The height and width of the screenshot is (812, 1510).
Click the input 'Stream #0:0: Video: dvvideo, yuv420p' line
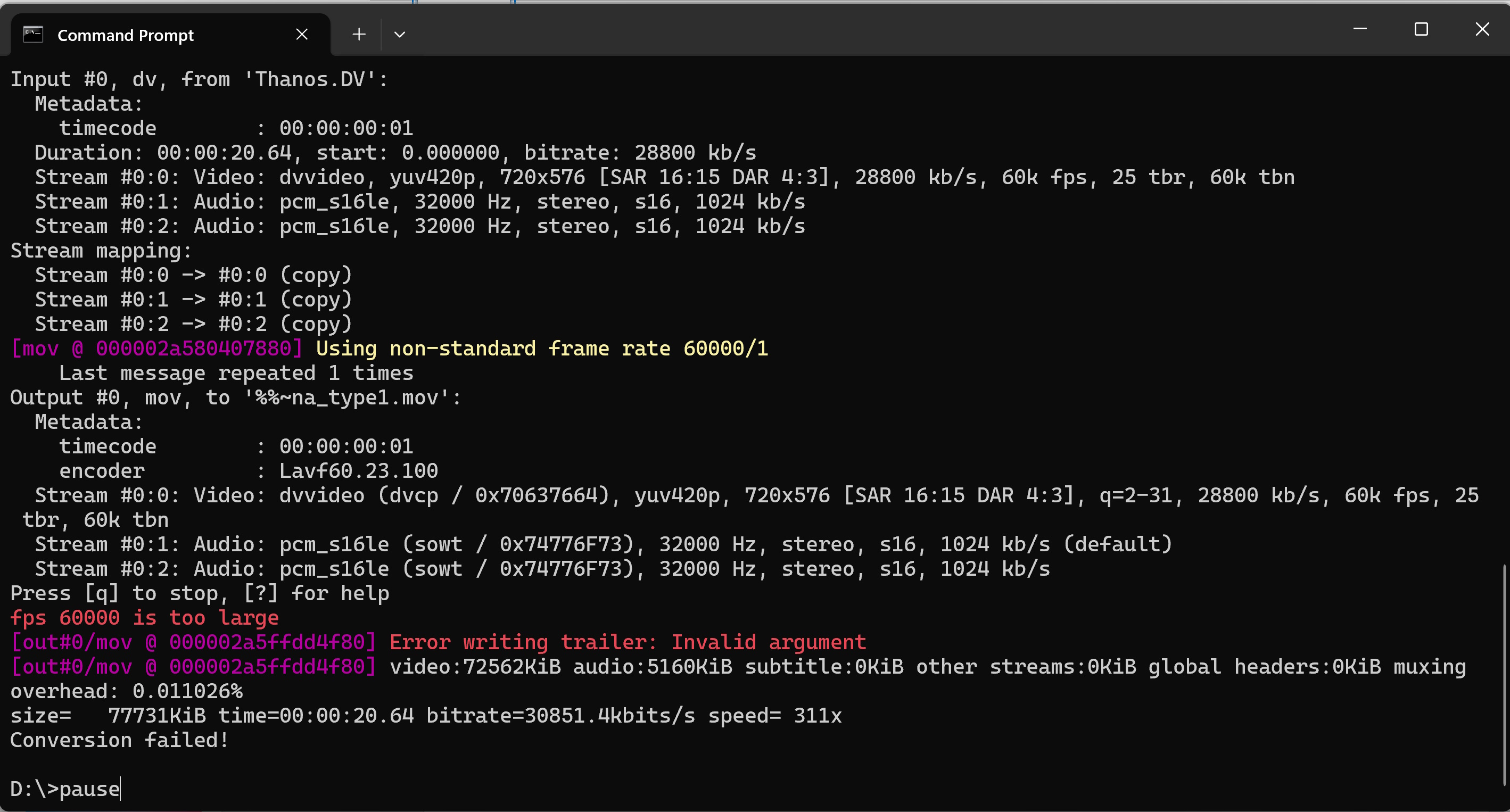point(665,177)
